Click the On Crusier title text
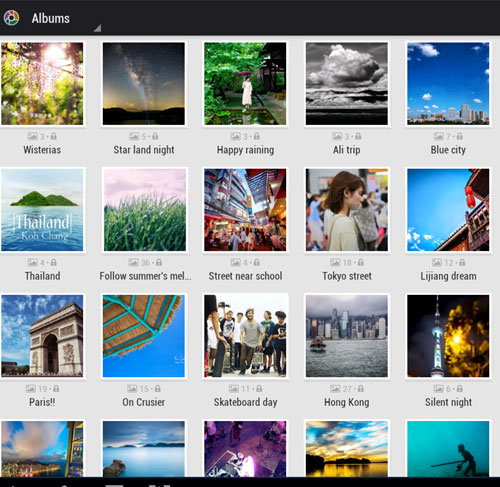The width and height of the screenshot is (500, 487). 144,402
